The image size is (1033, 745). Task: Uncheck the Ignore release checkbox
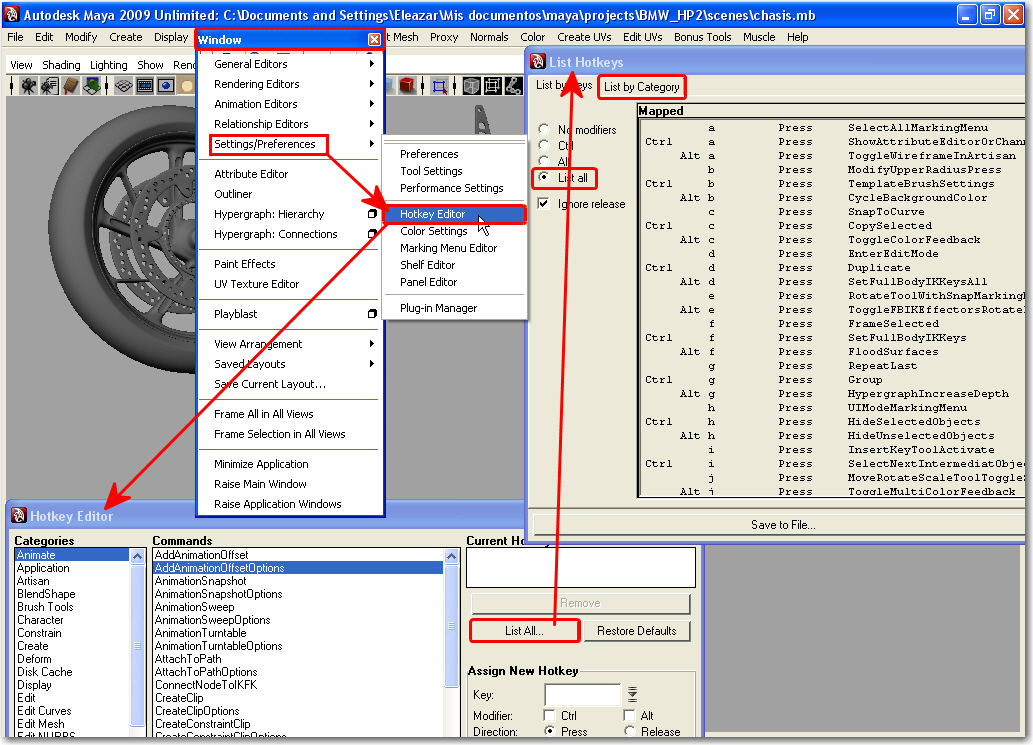click(x=544, y=204)
